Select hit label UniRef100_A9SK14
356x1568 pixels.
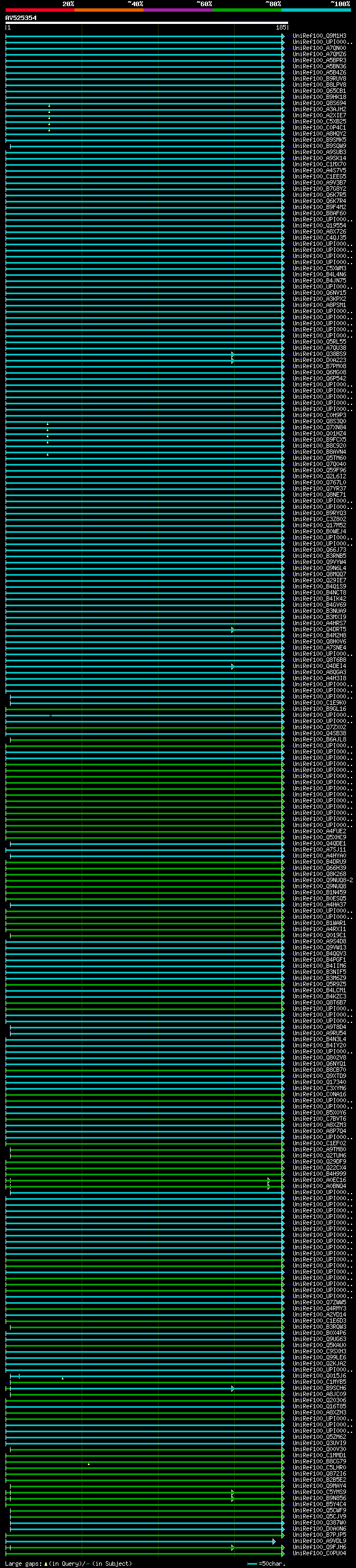point(319,159)
